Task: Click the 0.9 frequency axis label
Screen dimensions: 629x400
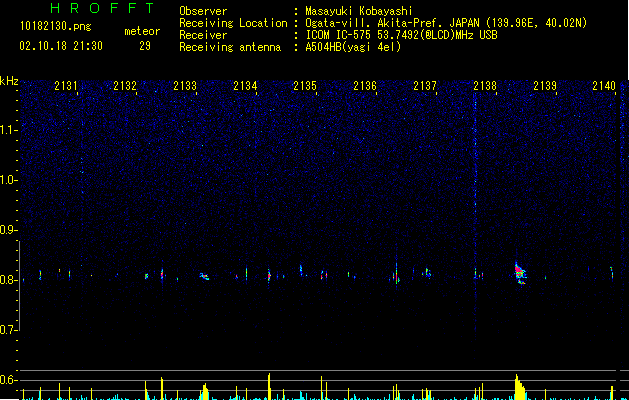Action: tap(8, 230)
